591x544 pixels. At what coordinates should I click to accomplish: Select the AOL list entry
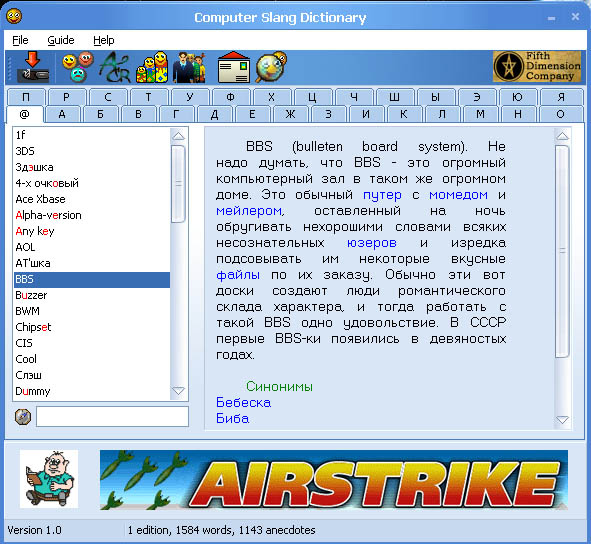92,247
